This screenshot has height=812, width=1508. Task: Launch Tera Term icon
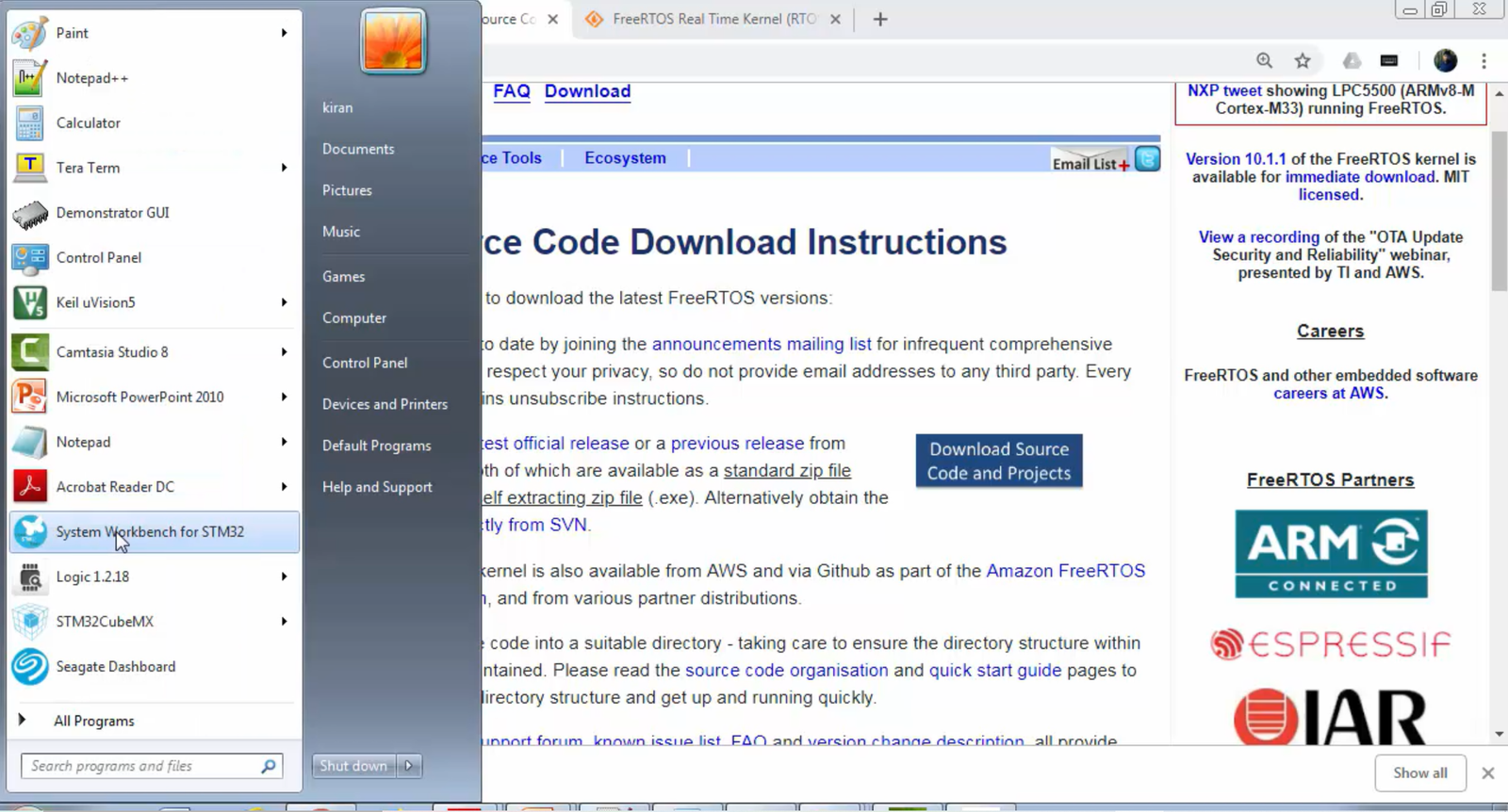pyautogui.click(x=29, y=168)
